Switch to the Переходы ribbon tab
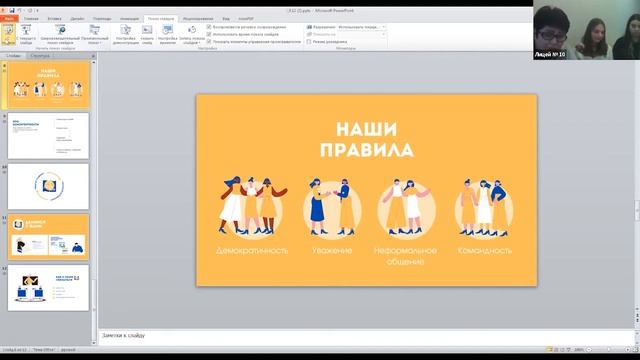Screen dimensions: 640x360 click(102, 19)
